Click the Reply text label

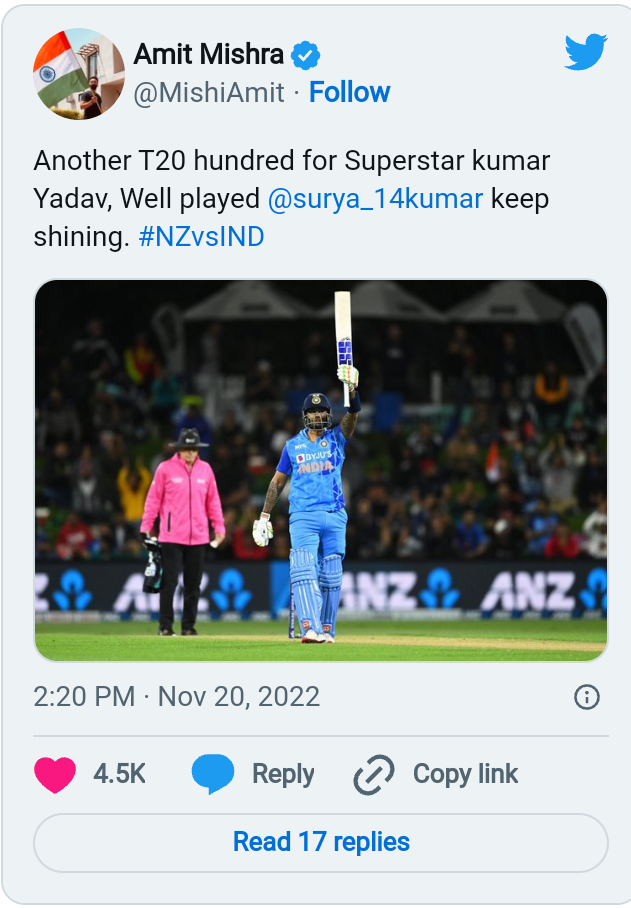pyautogui.click(x=283, y=774)
